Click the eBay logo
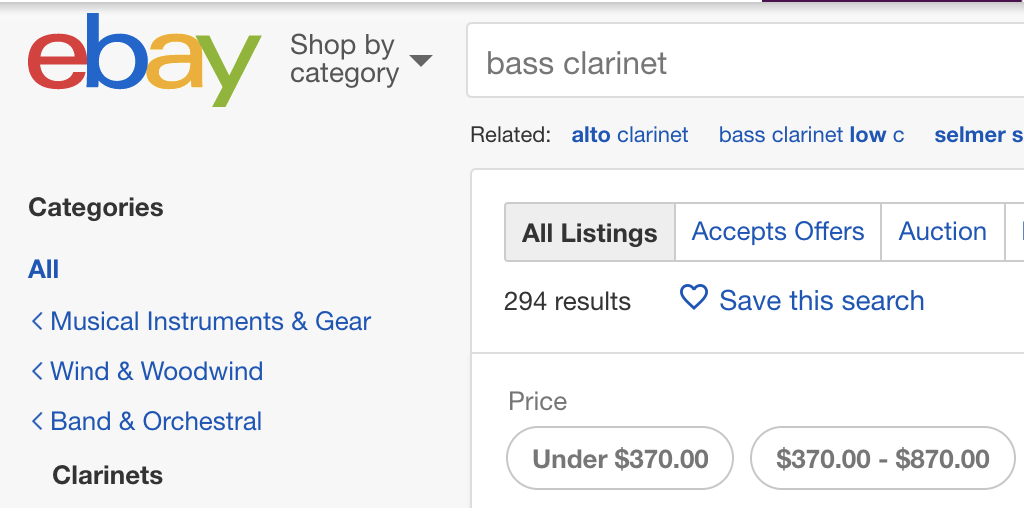The image size is (1024, 508). tap(144, 62)
